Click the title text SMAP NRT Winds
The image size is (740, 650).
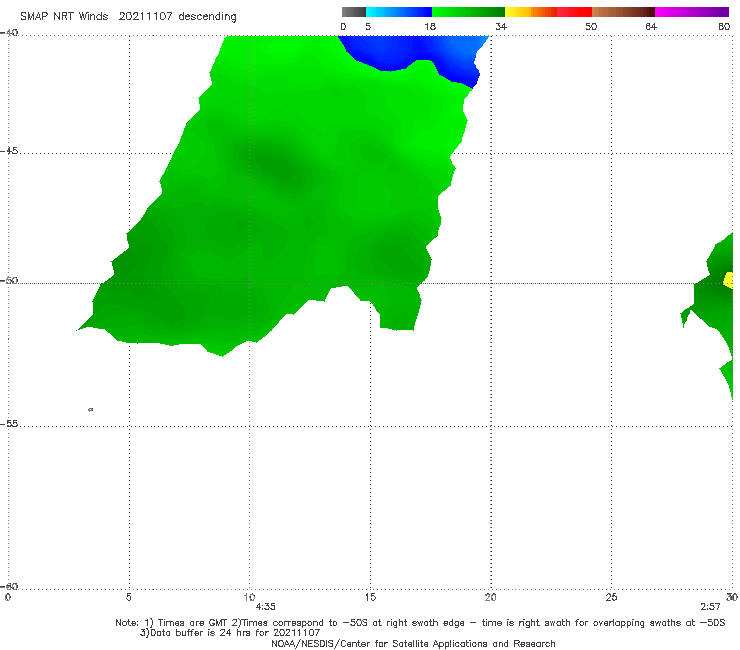tap(64, 16)
